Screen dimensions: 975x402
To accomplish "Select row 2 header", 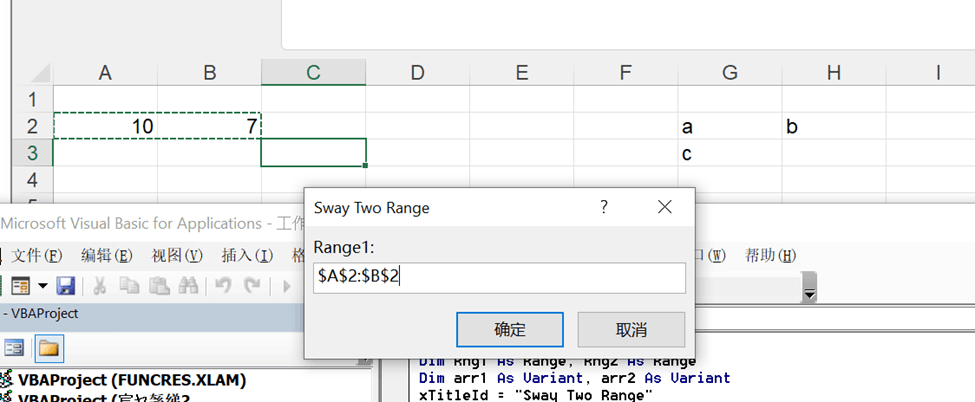I will [32, 126].
